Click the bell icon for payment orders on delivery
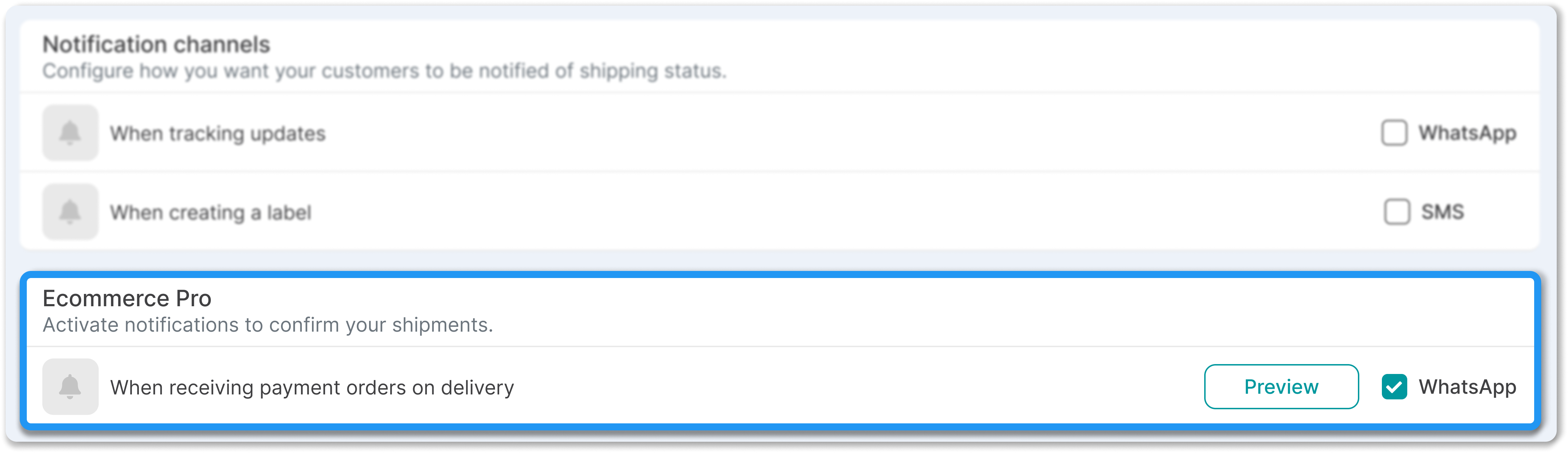Image resolution: width=1568 pixels, height=453 pixels. [70, 387]
